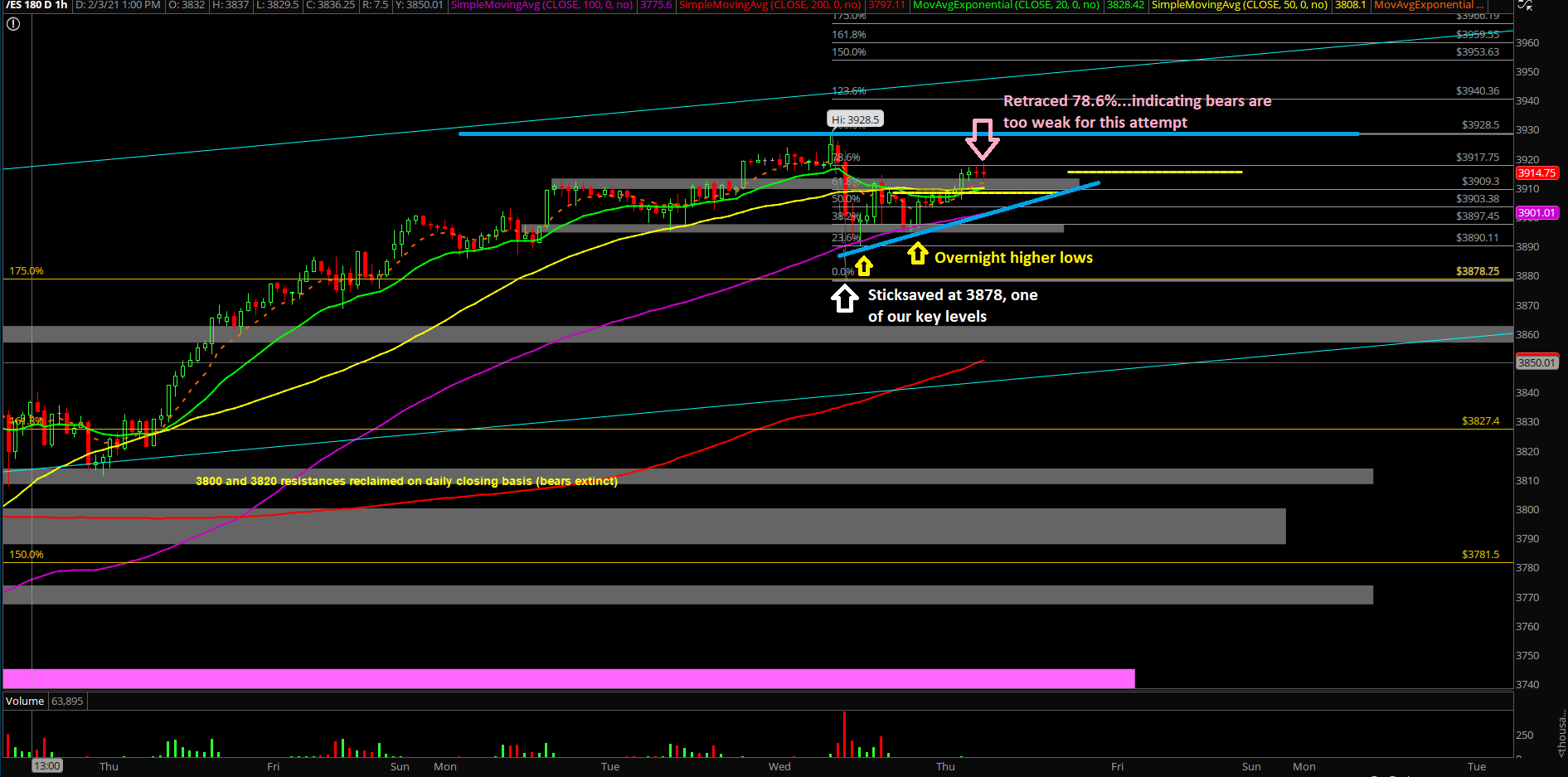The image size is (1568, 777).
Task: Click the 3960 price axis tick
Action: [1527, 43]
